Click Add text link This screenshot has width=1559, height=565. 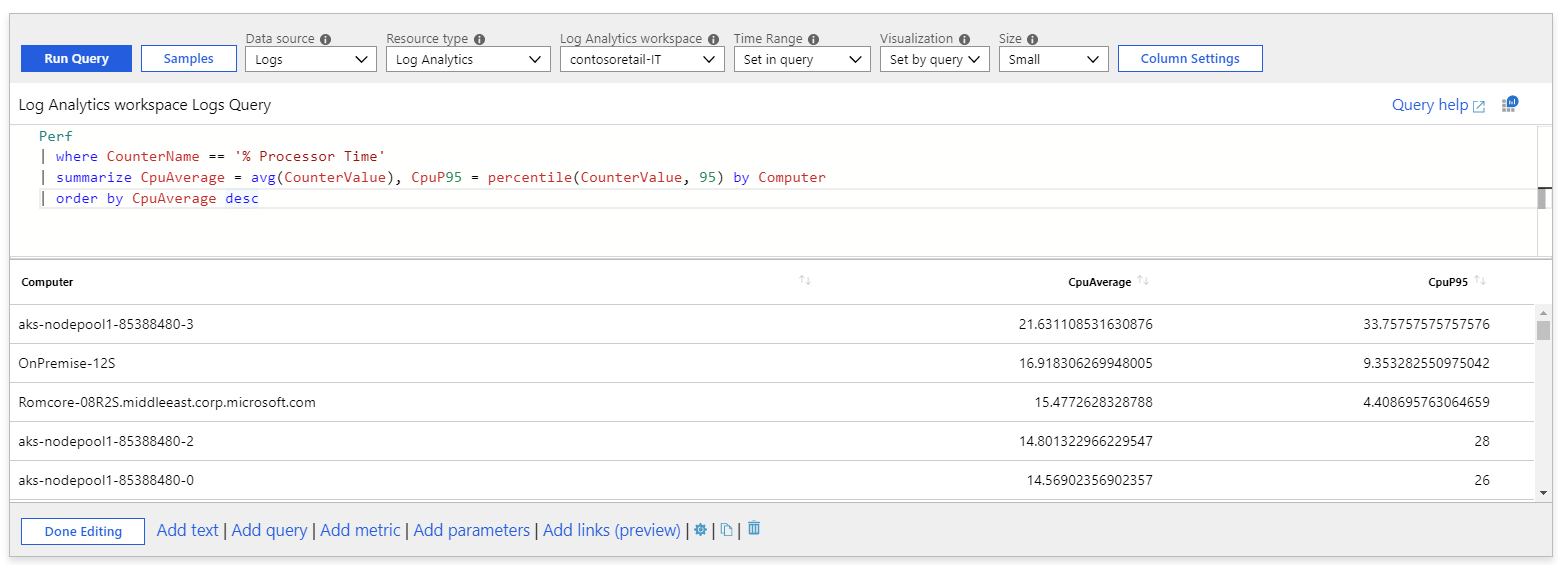187,530
